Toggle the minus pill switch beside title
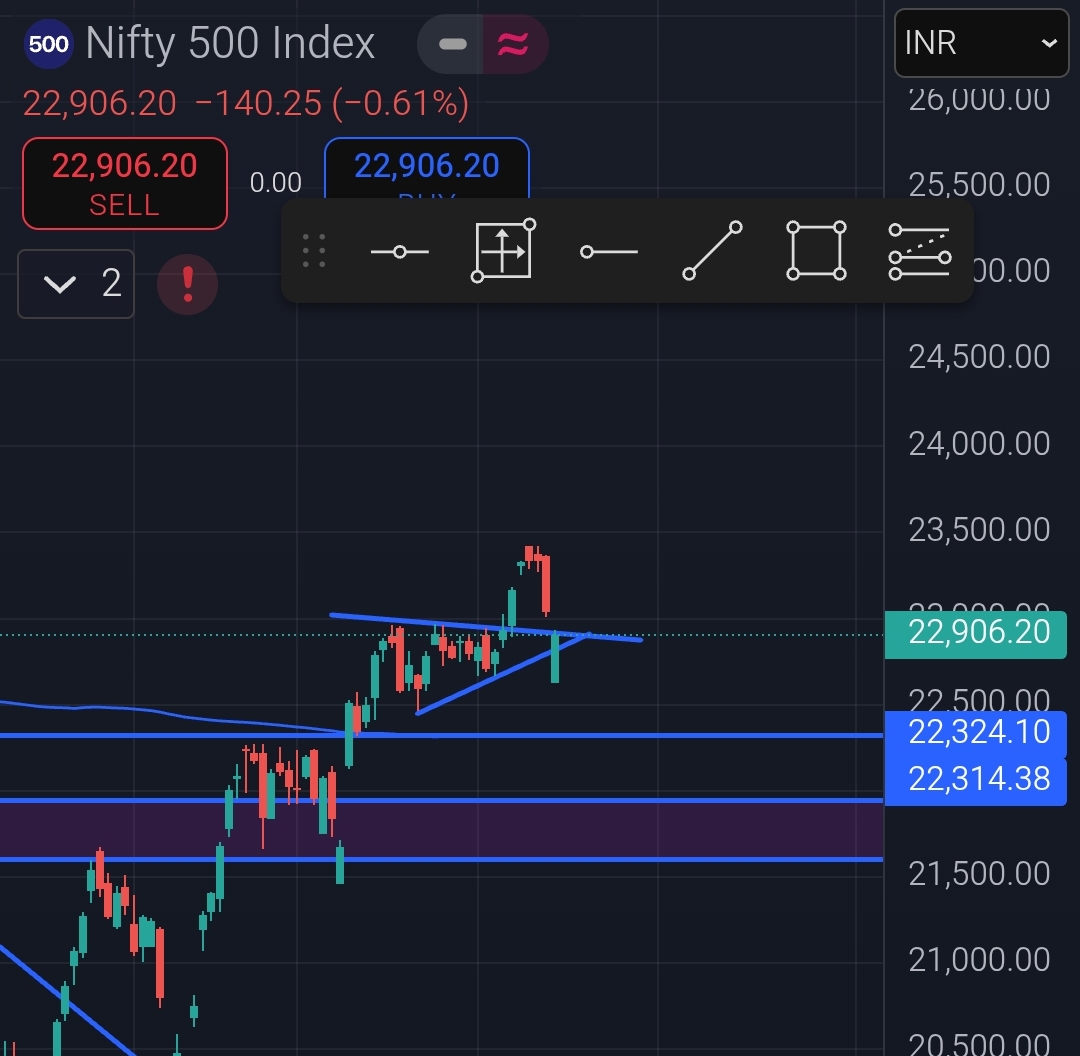Viewport: 1080px width, 1056px height. pos(453,44)
